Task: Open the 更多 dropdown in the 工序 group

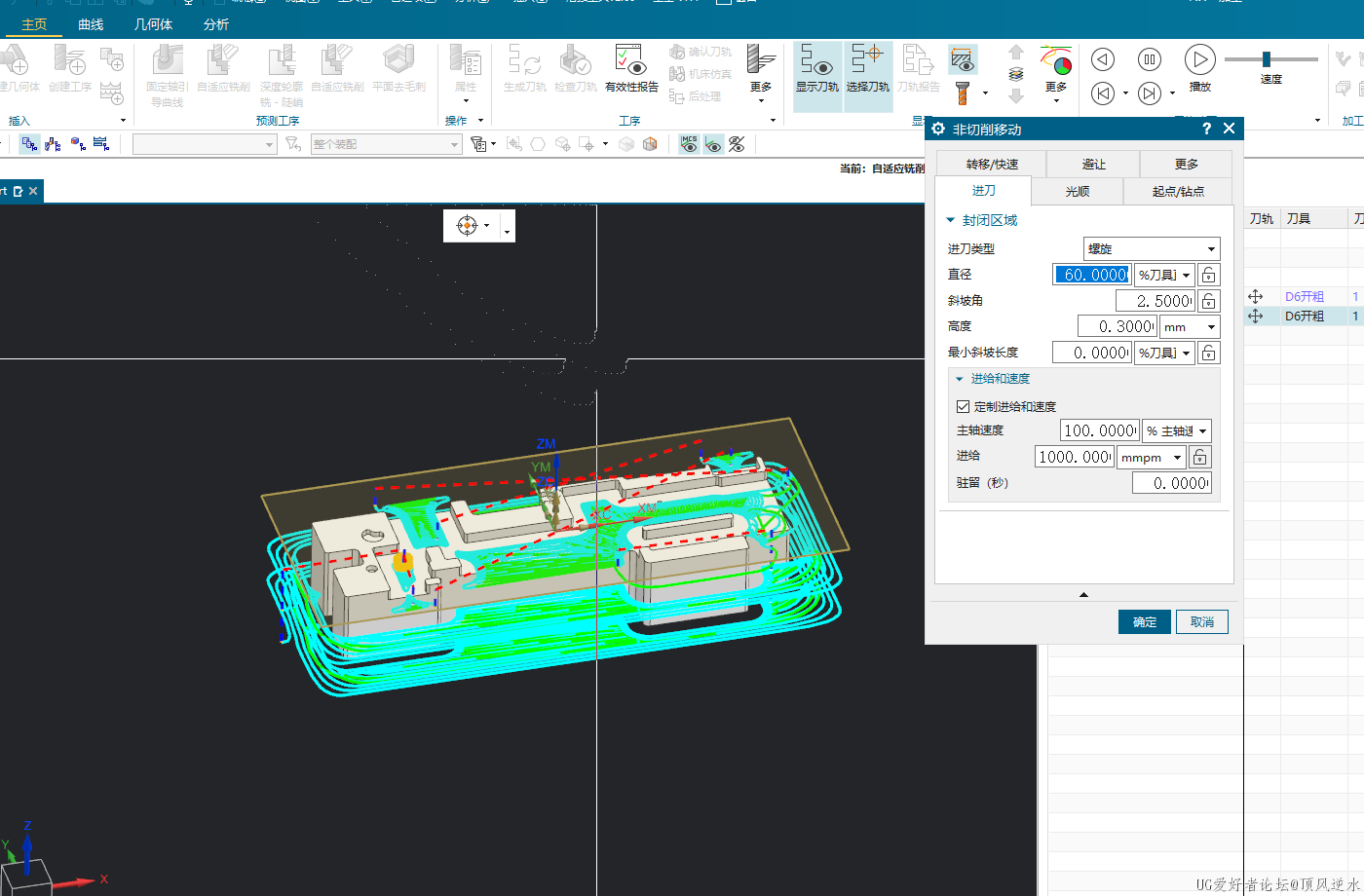Action: click(x=761, y=72)
